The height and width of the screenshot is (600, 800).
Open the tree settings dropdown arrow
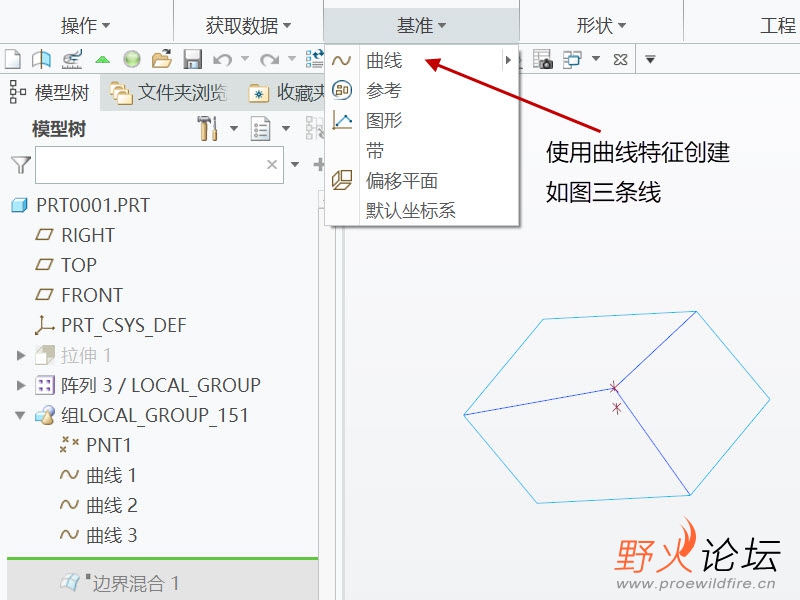pyautogui.click(x=234, y=128)
